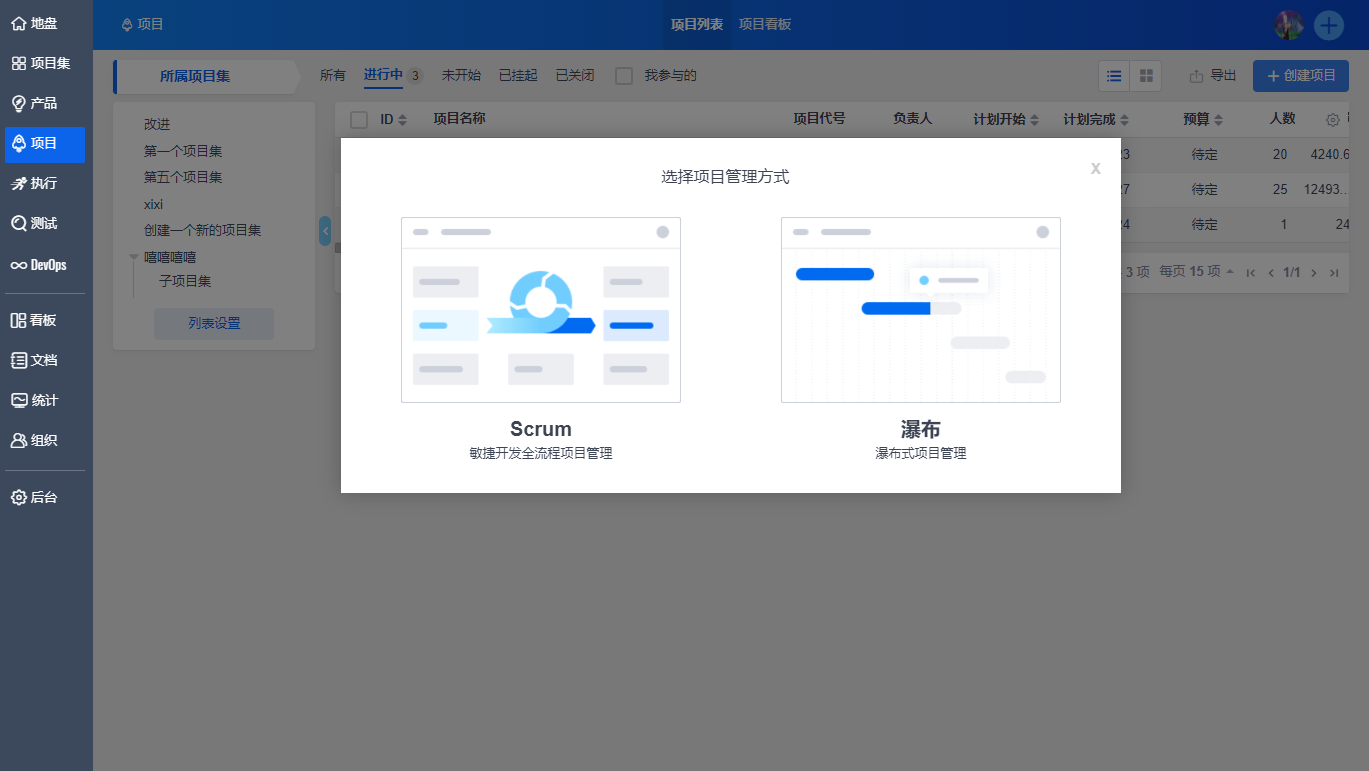Choose the Scrum management method thumbnail
The height and width of the screenshot is (771, 1369).
tap(541, 310)
